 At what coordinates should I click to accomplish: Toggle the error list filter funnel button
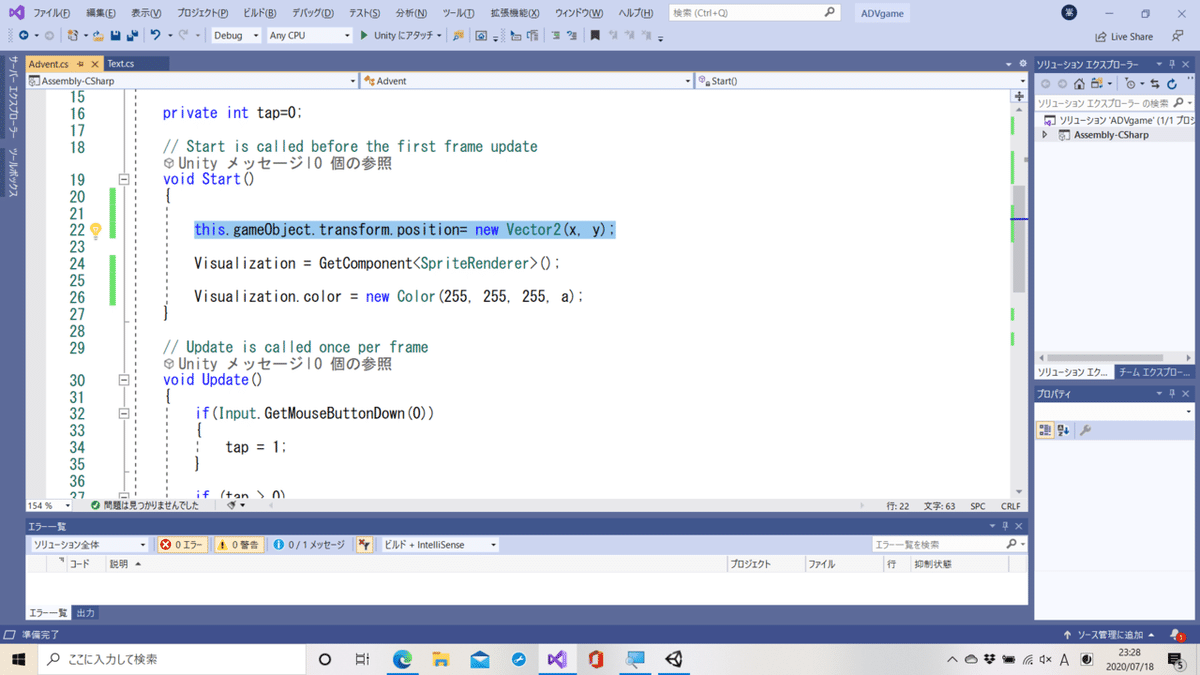365,545
